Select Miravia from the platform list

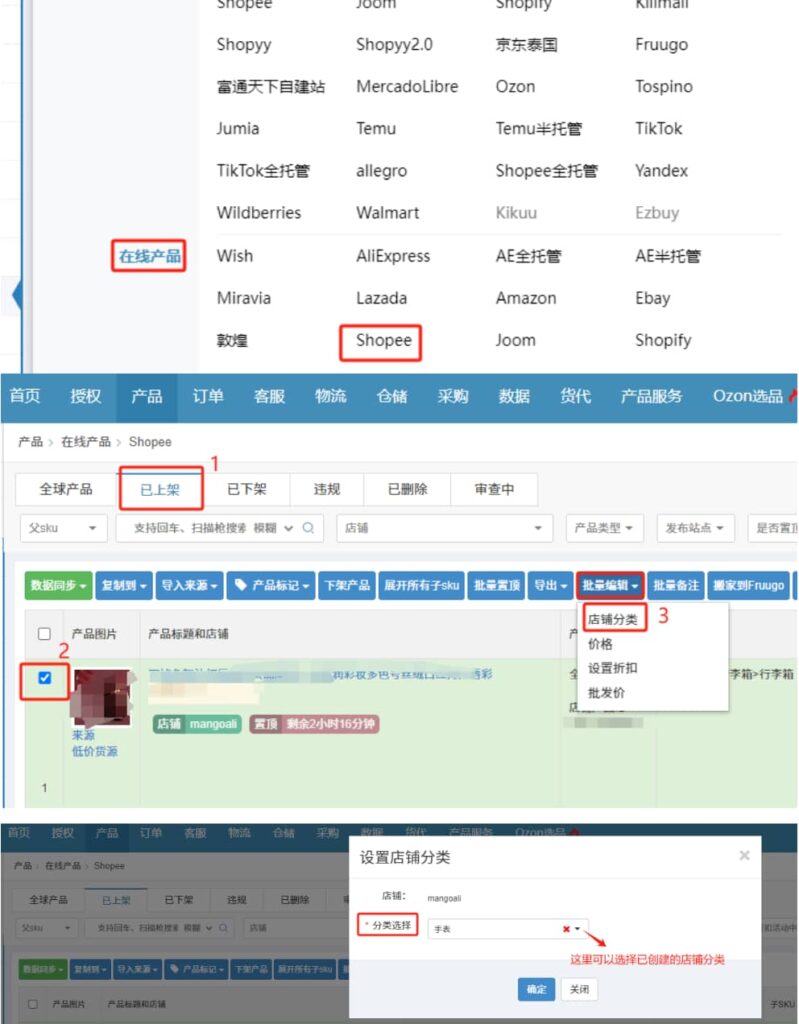pyautogui.click(x=244, y=298)
